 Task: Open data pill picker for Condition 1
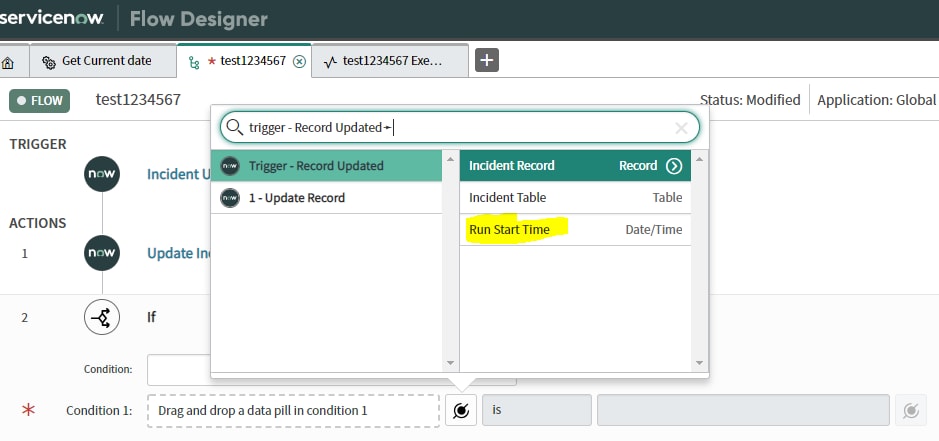461,410
